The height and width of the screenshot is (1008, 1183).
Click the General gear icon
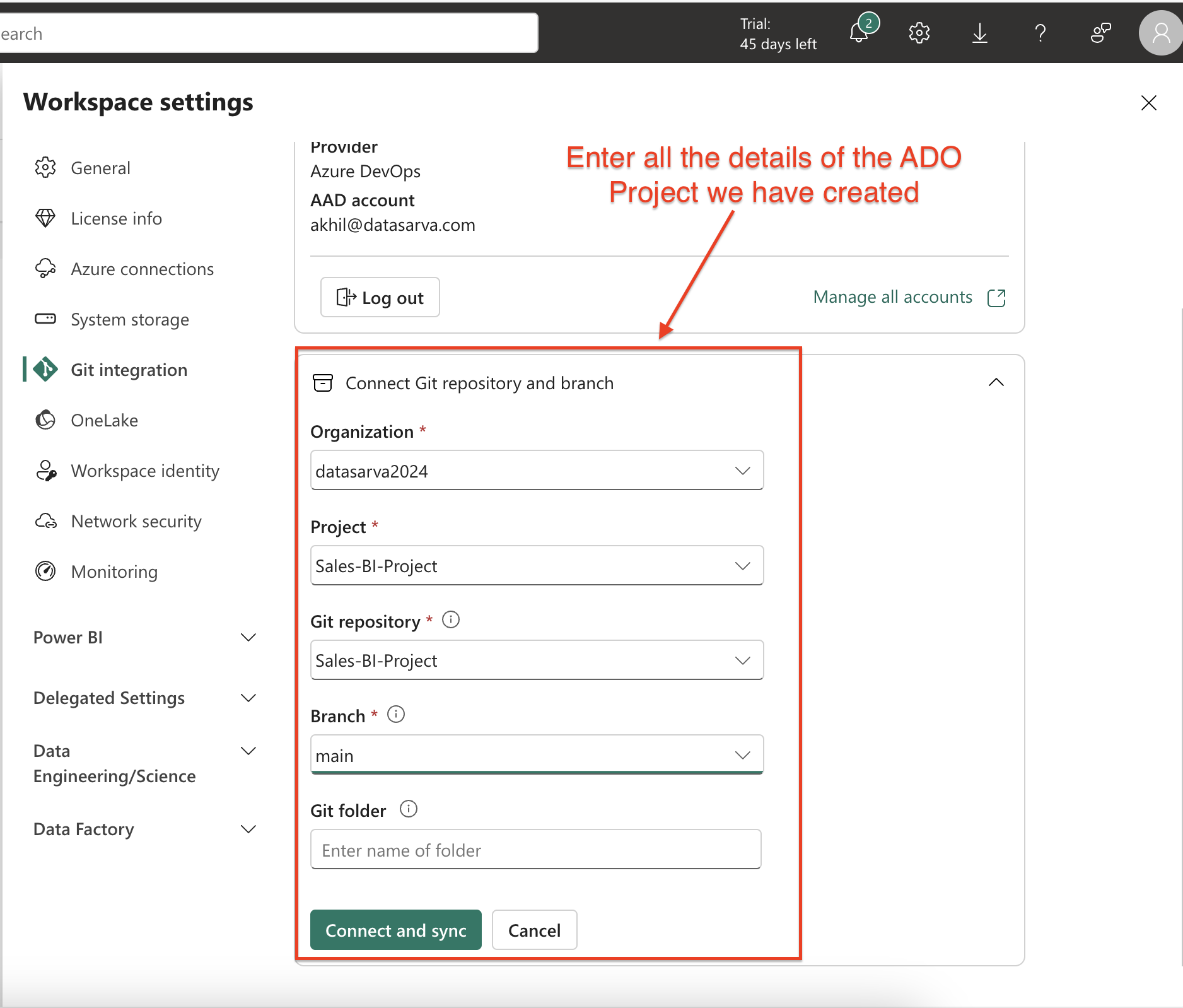[45, 168]
